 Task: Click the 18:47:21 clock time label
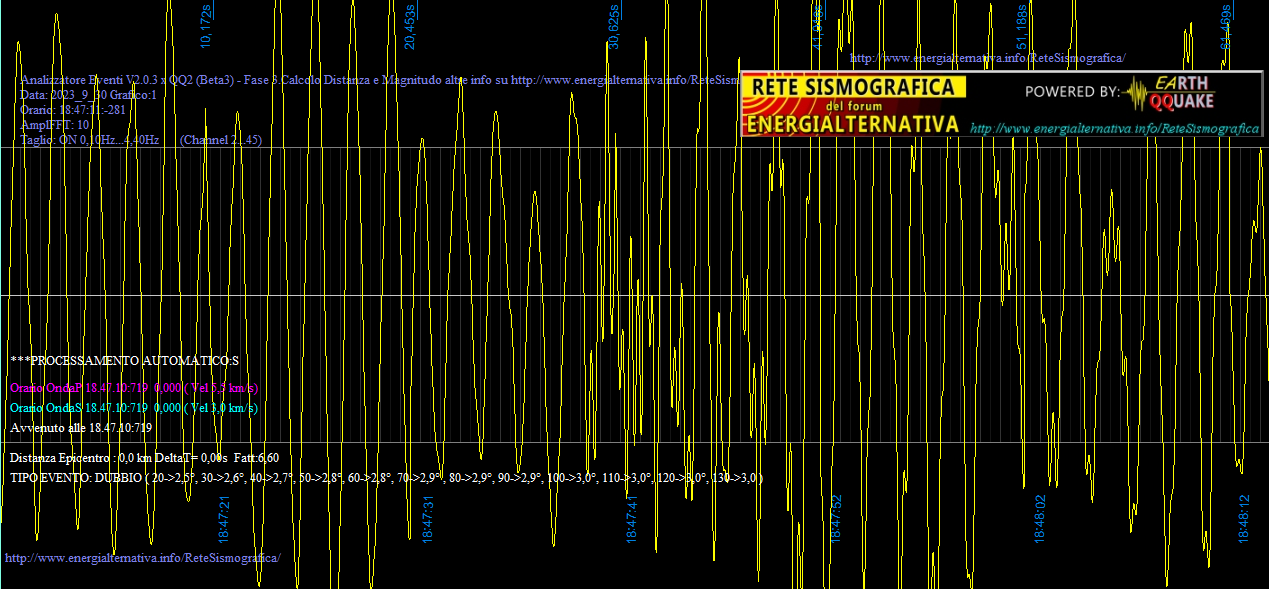click(225, 519)
